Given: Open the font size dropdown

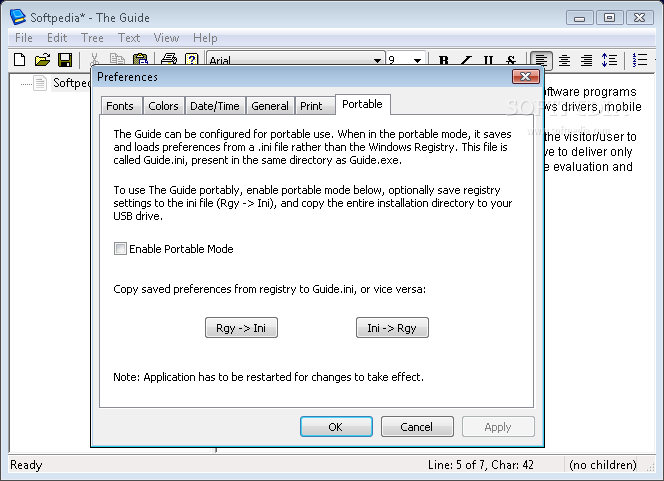Looking at the screenshot, I should click(417, 61).
